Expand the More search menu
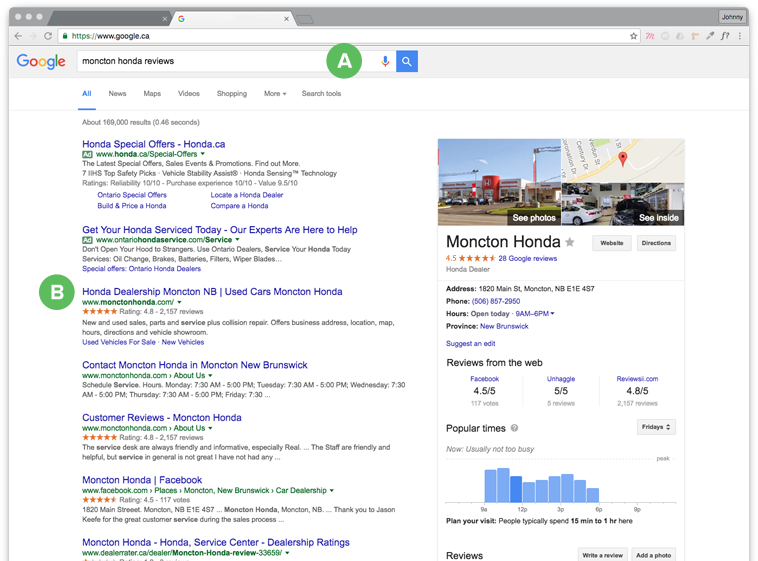The height and width of the screenshot is (561, 758). [275, 94]
